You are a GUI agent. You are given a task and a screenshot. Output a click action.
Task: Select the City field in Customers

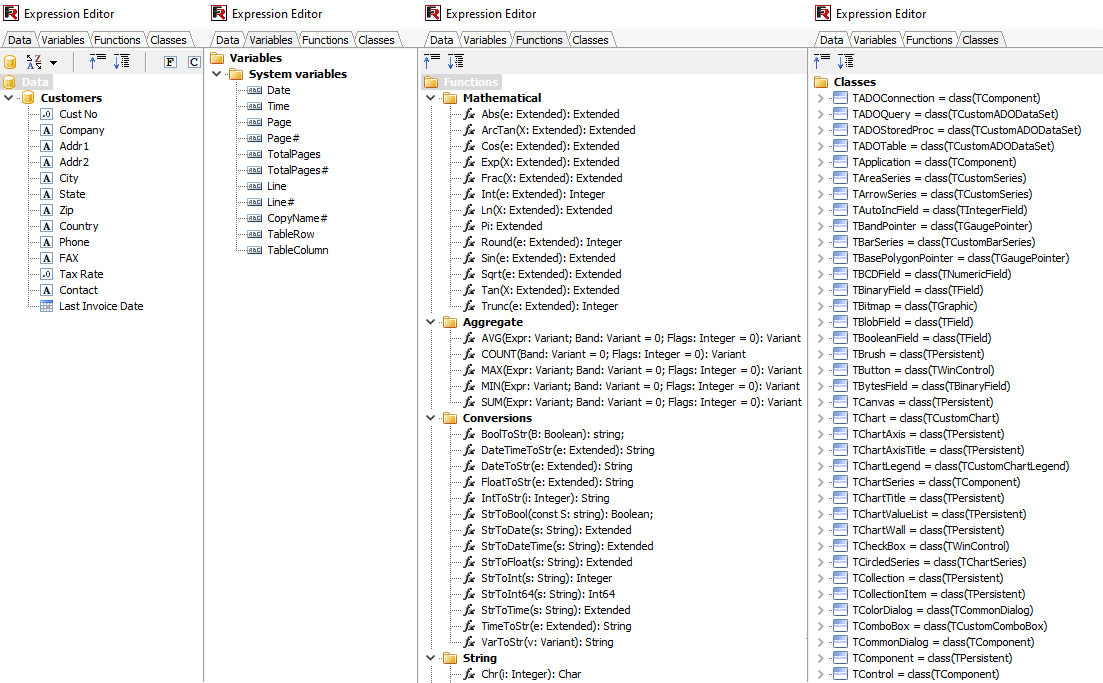tap(69, 178)
